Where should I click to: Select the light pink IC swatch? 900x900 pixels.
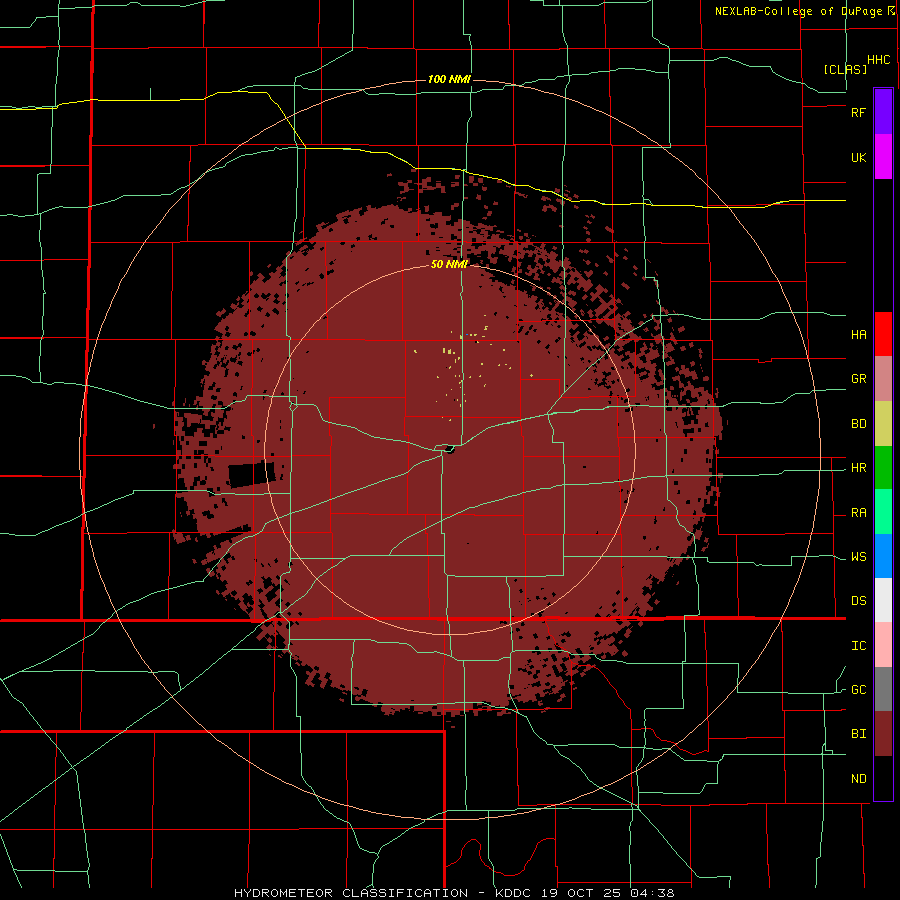point(883,645)
